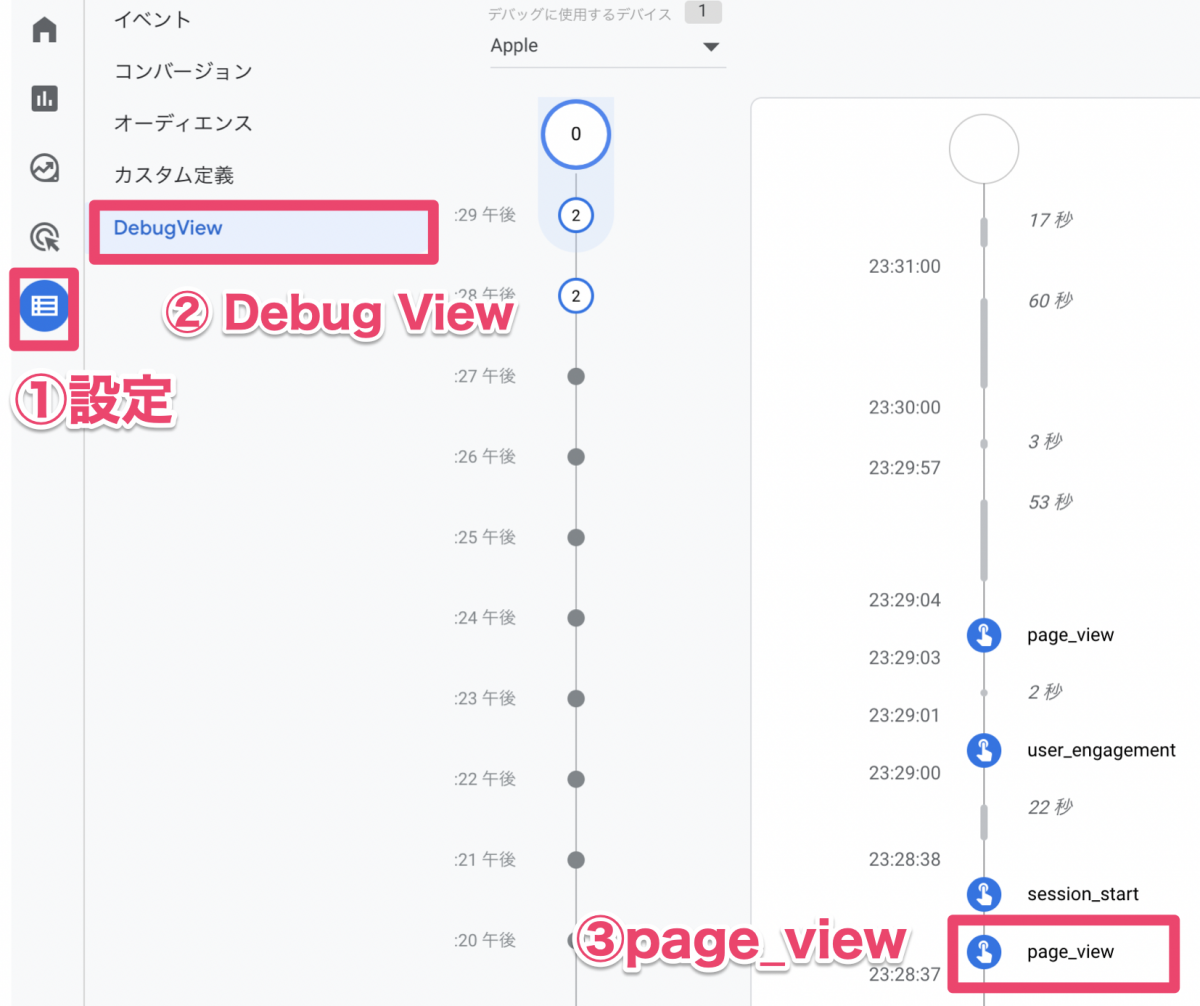Image resolution: width=1200 pixels, height=1006 pixels.
Task: Click the 27 午後 gray timeline dot
Action: point(576,376)
